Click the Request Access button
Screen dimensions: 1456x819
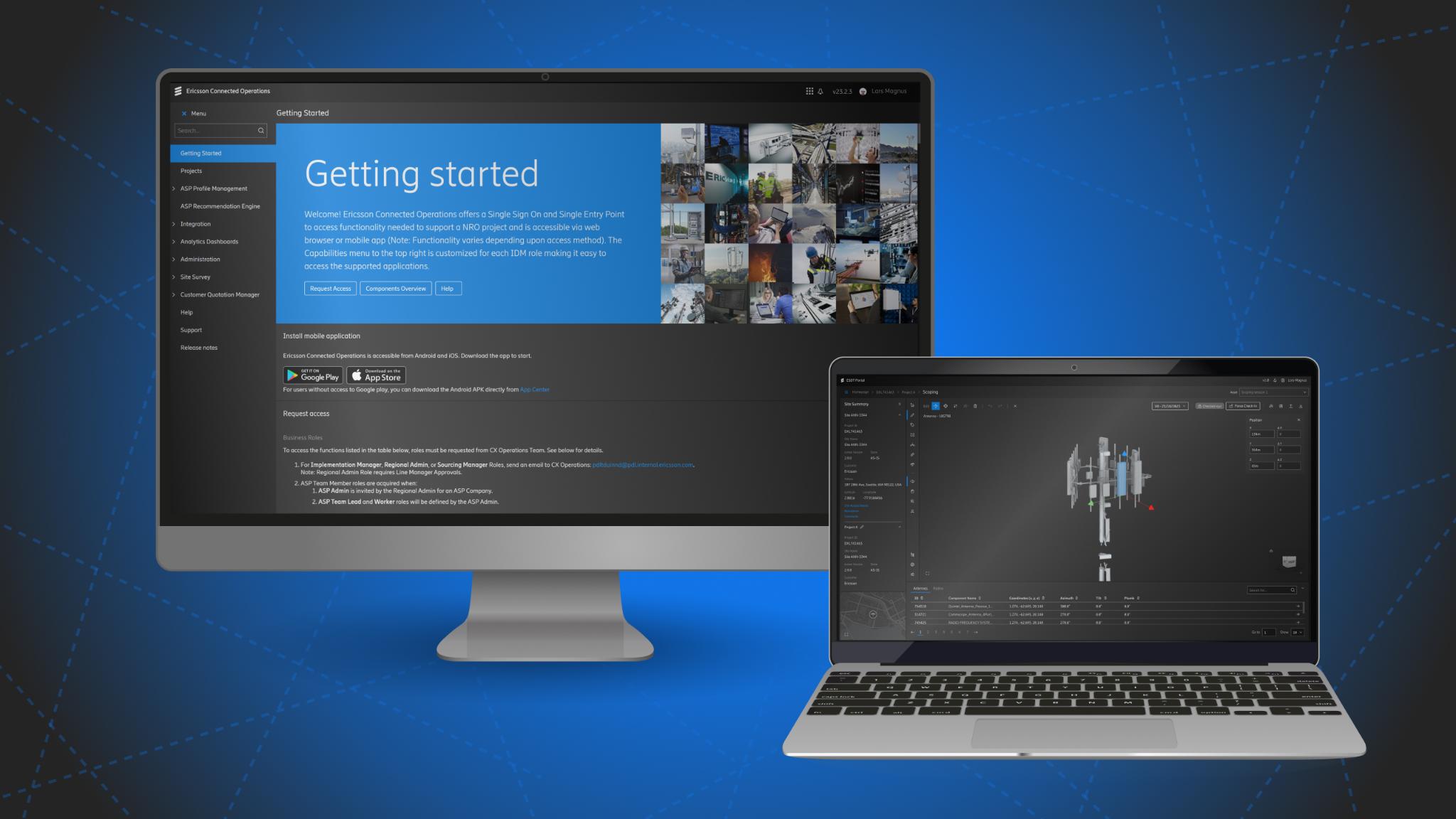pos(330,289)
